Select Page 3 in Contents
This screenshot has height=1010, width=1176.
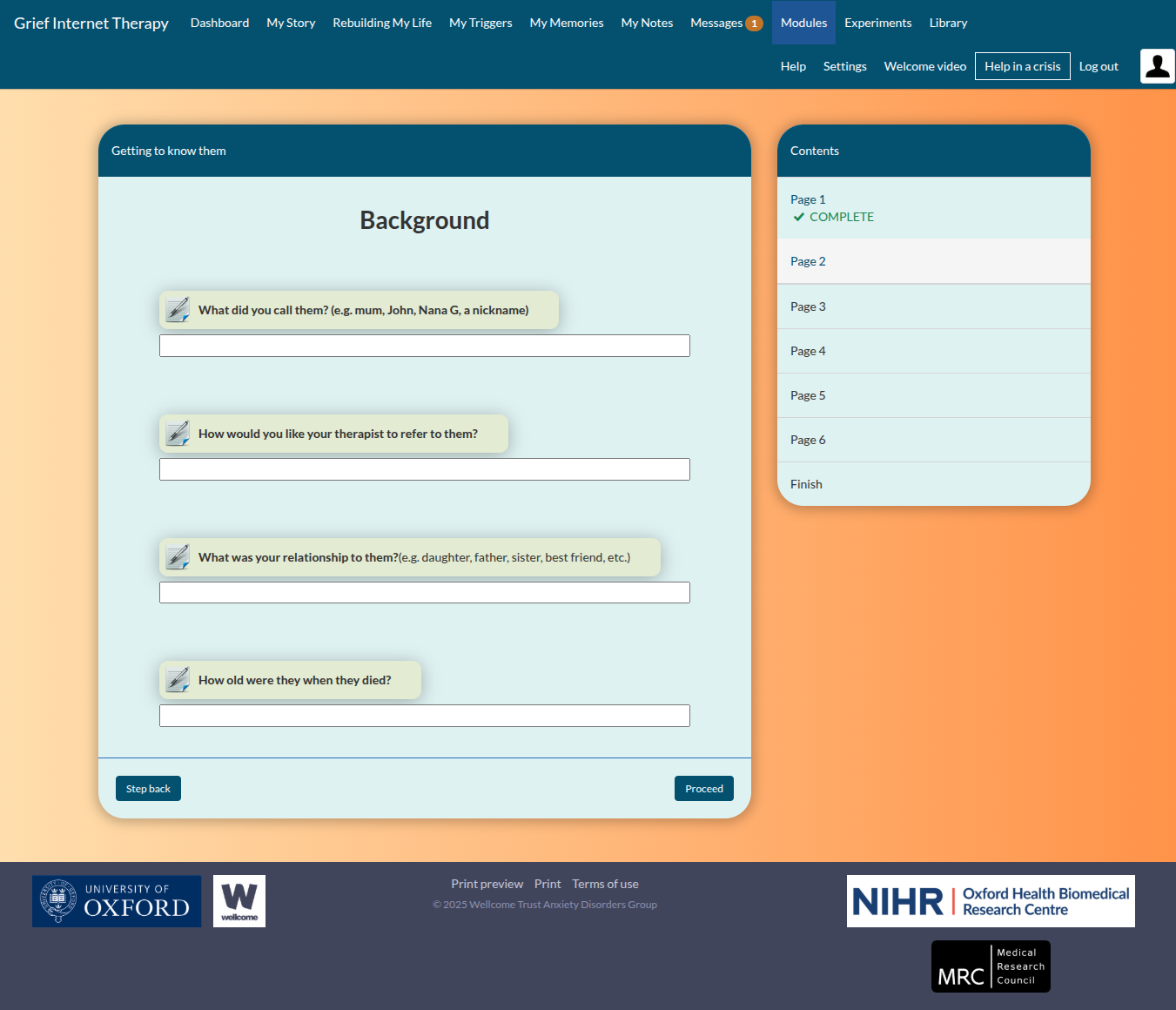pyautogui.click(x=808, y=306)
